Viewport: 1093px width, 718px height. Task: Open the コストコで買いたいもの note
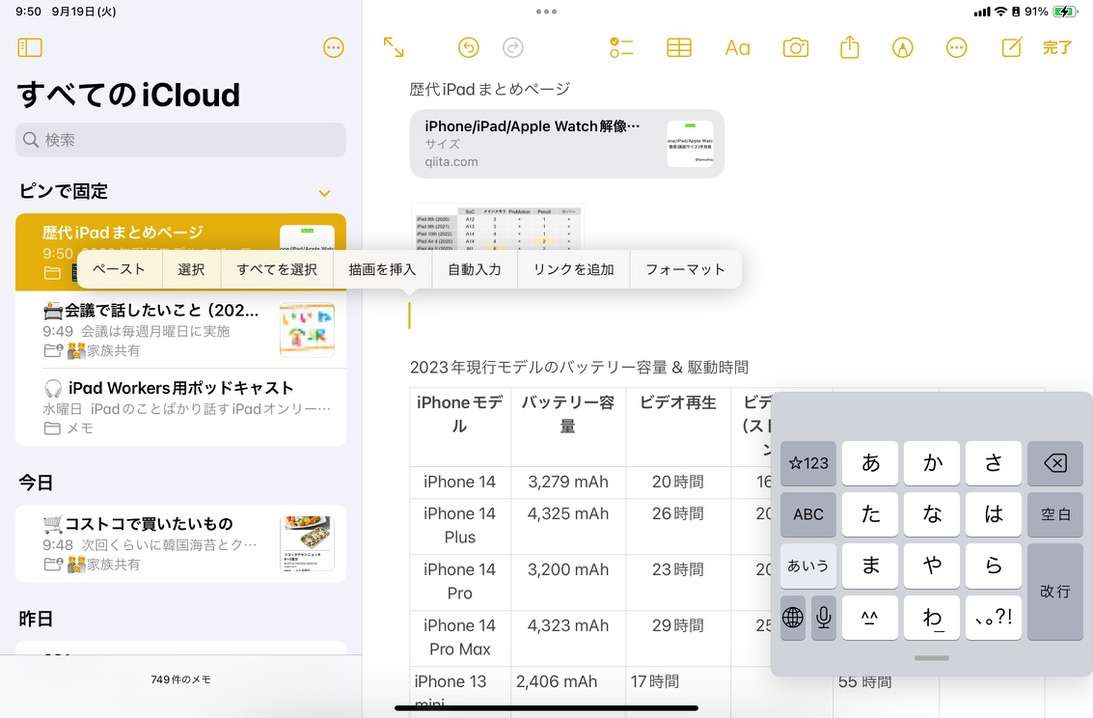(x=181, y=543)
